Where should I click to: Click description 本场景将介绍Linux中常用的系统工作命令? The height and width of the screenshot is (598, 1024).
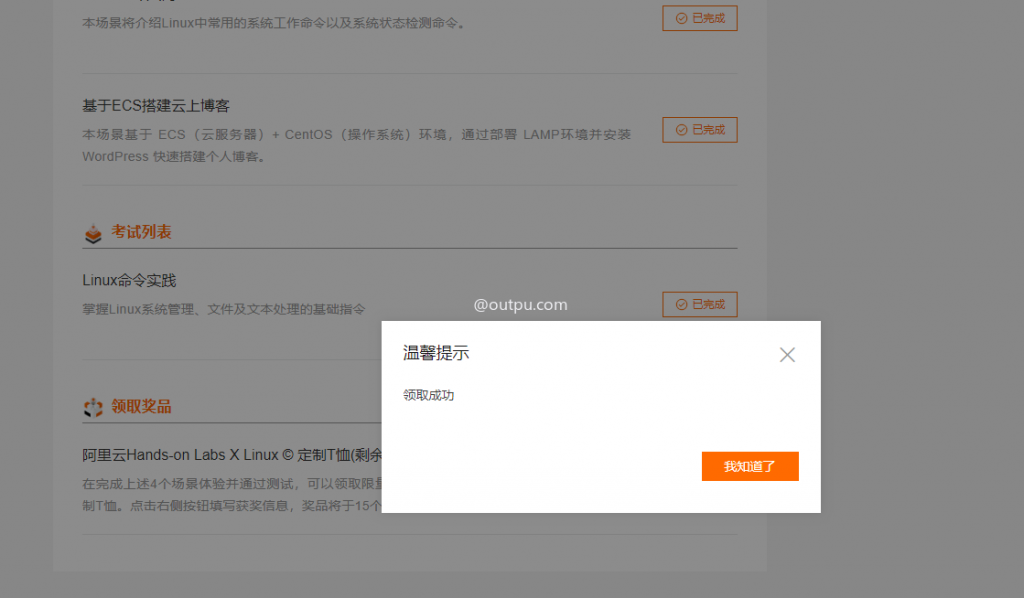274,23
